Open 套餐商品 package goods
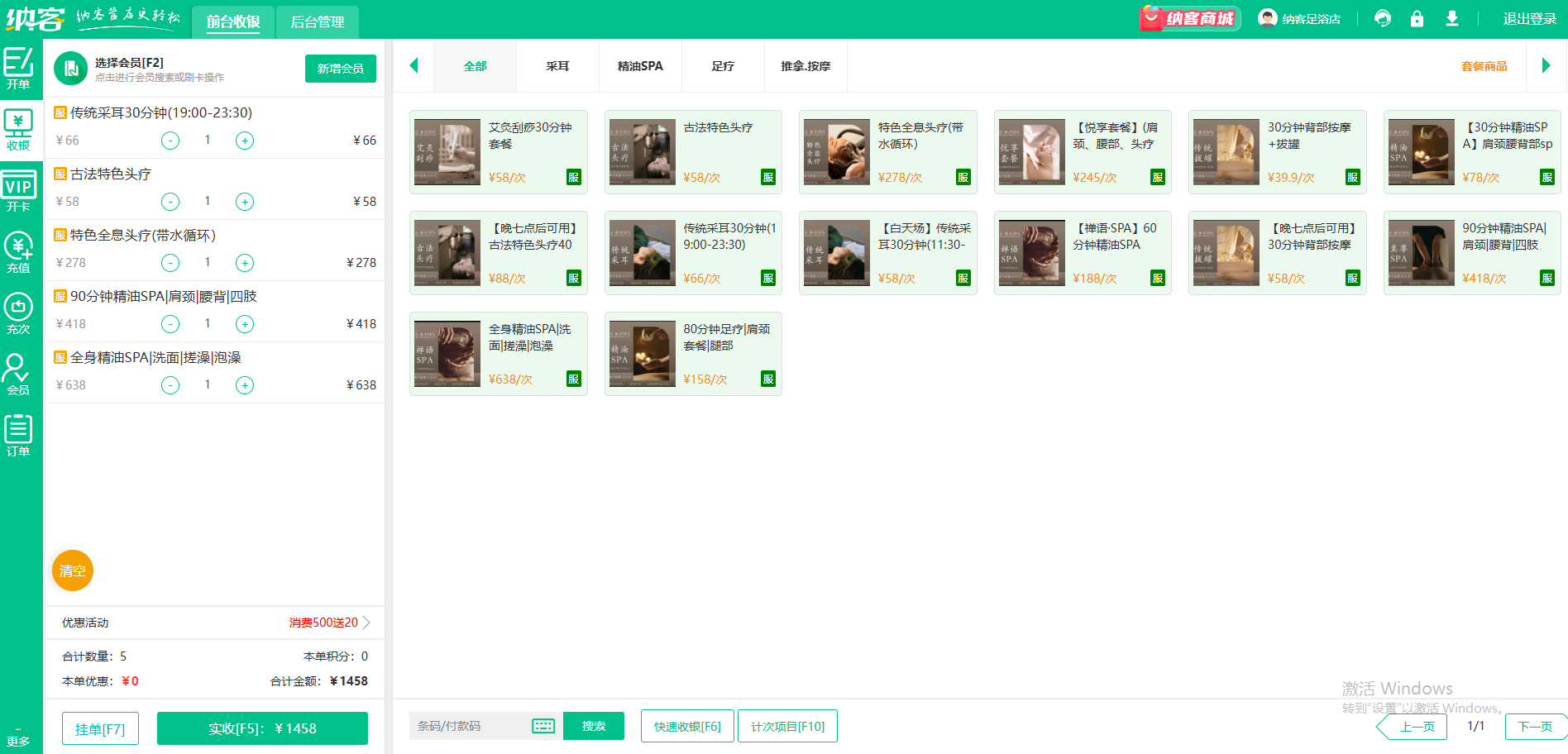The image size is (1568, 754). click(1484, 66)
